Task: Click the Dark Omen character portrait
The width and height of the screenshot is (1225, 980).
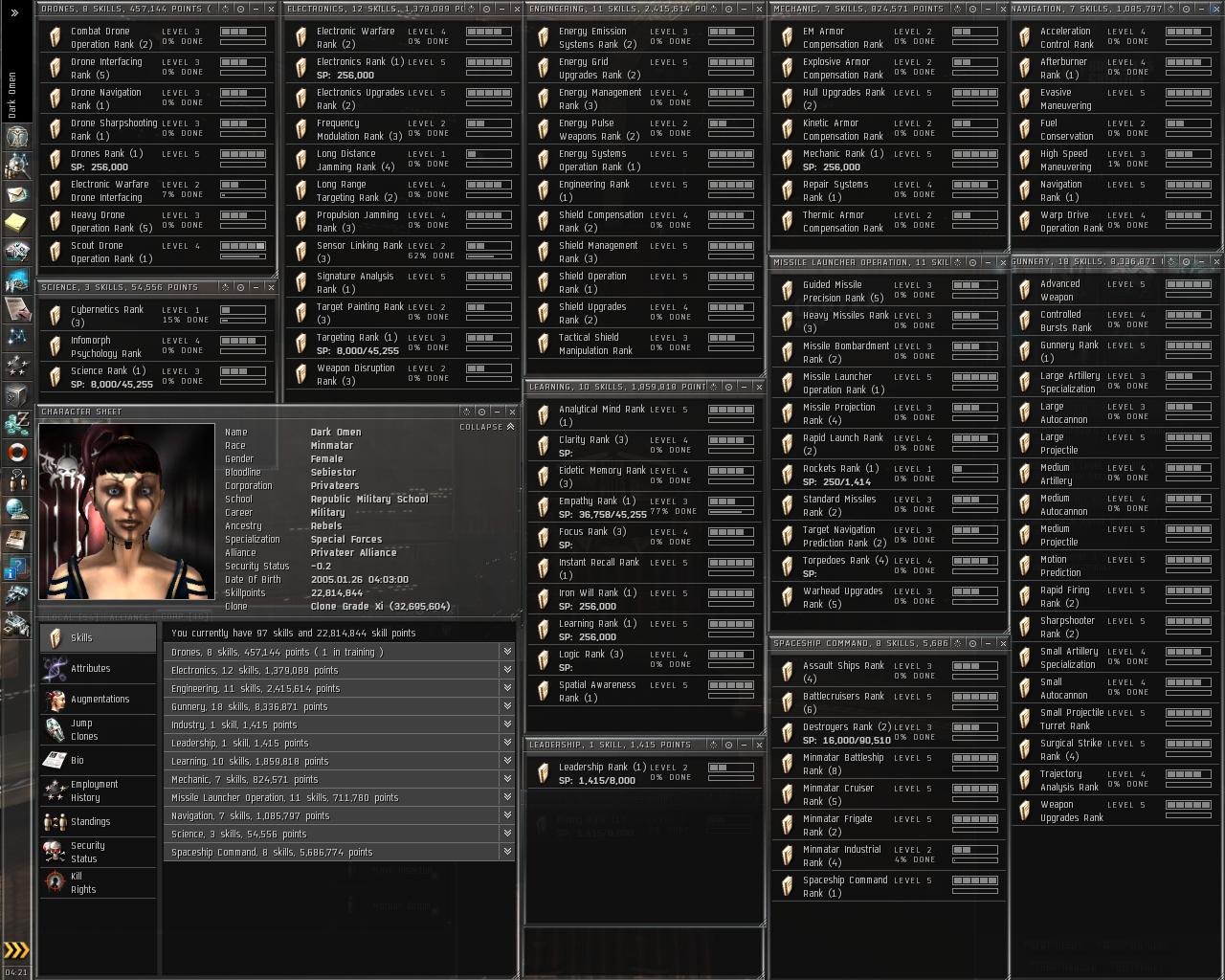Action: tap(126, 511)
